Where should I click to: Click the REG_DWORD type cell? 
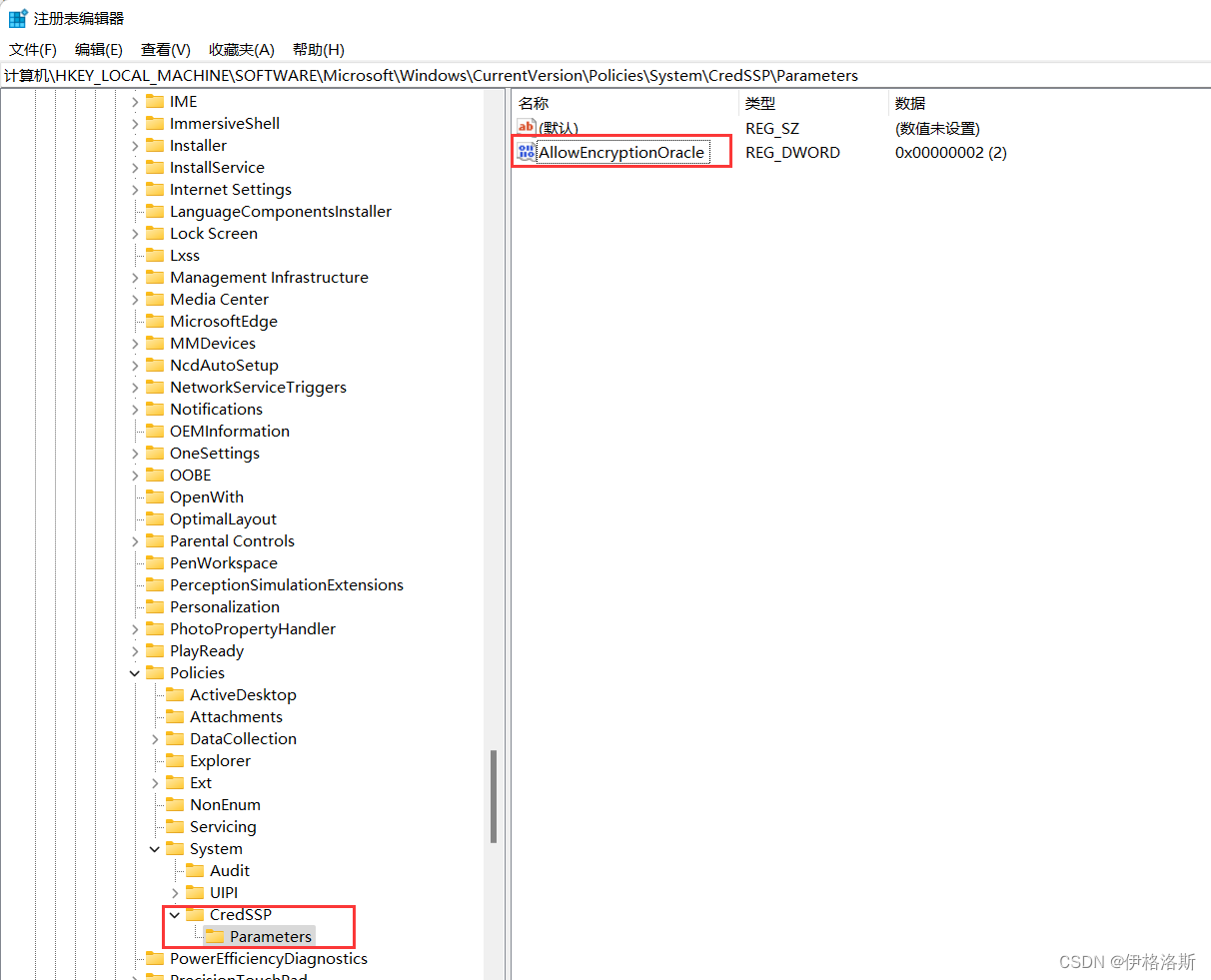(792, 153)
